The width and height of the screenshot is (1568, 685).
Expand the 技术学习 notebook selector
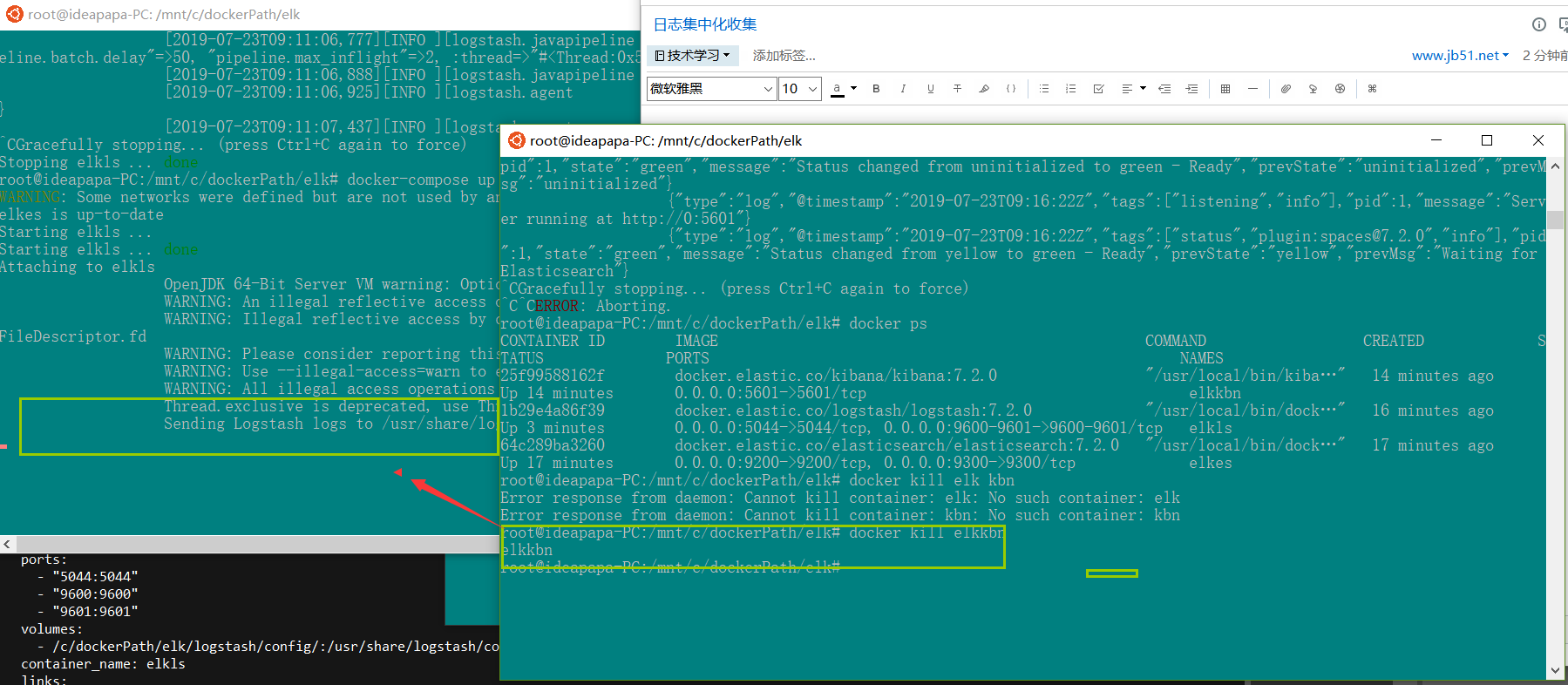click(693, 56)
